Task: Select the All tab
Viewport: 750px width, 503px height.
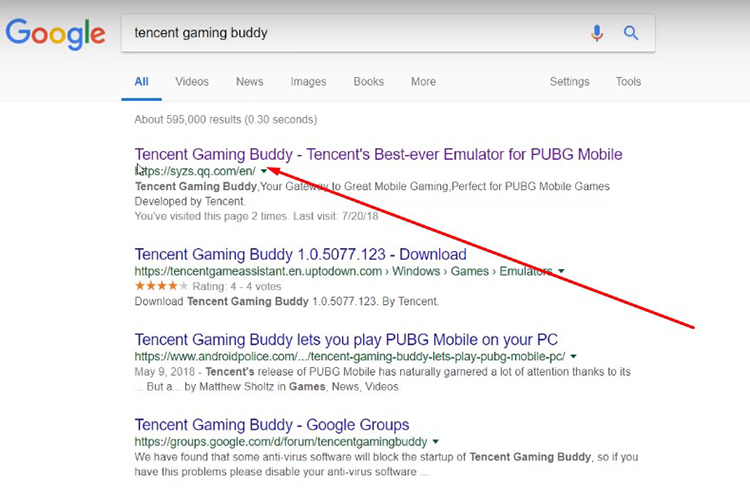Action: (x=141, y=82)
